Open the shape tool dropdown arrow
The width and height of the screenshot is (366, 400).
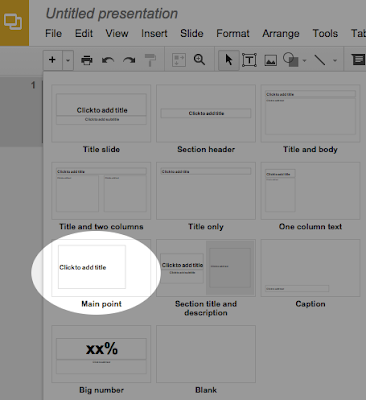304,61
